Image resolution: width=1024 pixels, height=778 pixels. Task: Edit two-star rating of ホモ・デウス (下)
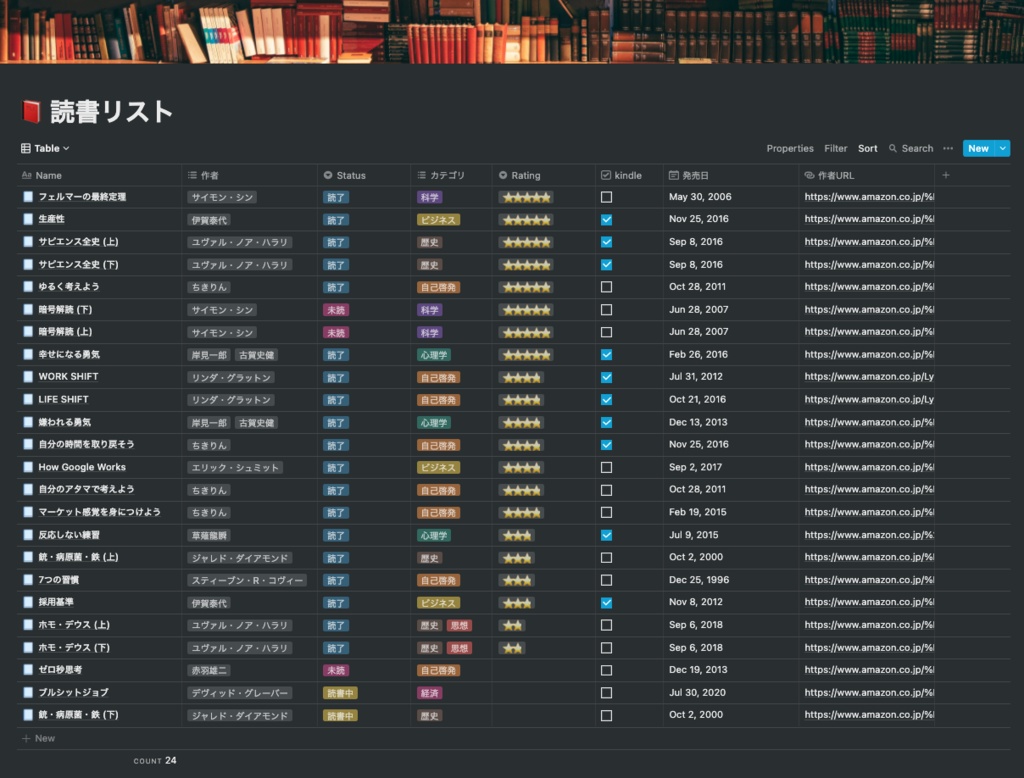pyautogui.click(x=513, y=648)
